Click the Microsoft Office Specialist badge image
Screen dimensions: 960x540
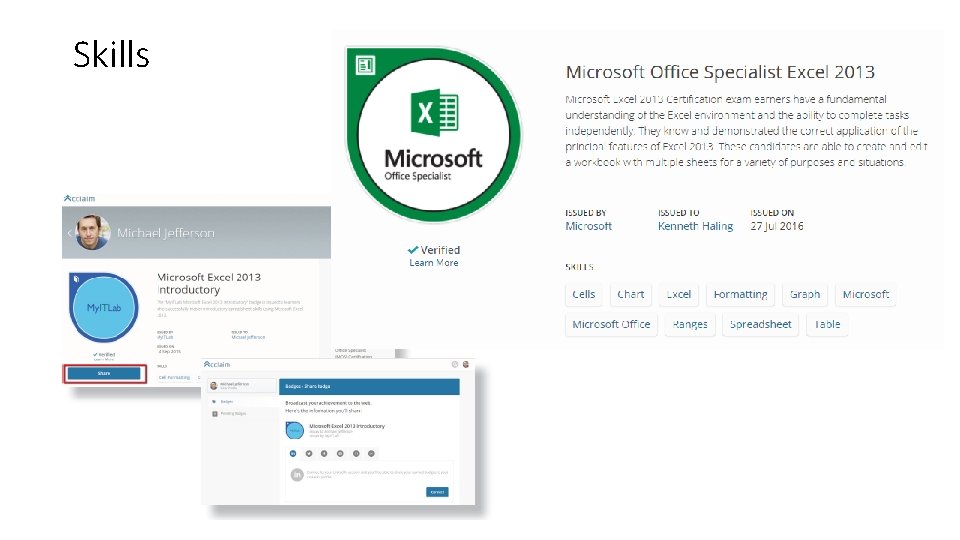pos(433,135)
